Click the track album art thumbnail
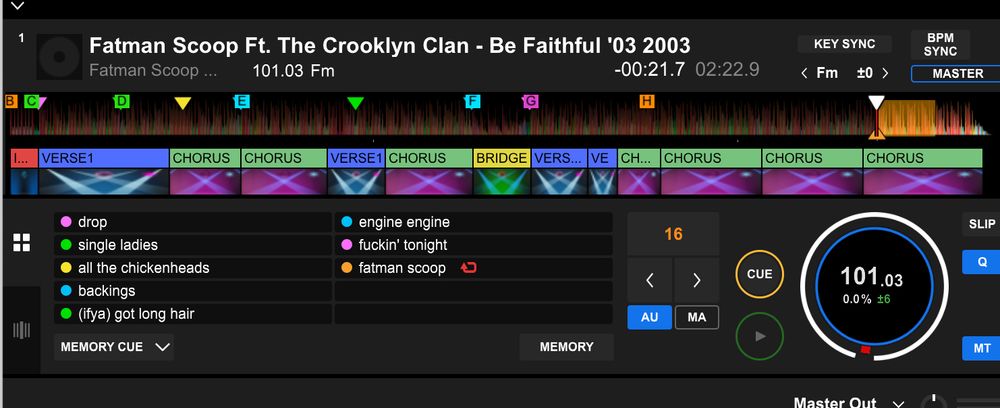Image resolution: width=1000 pixels, height=408 pixels. (59, 57)
